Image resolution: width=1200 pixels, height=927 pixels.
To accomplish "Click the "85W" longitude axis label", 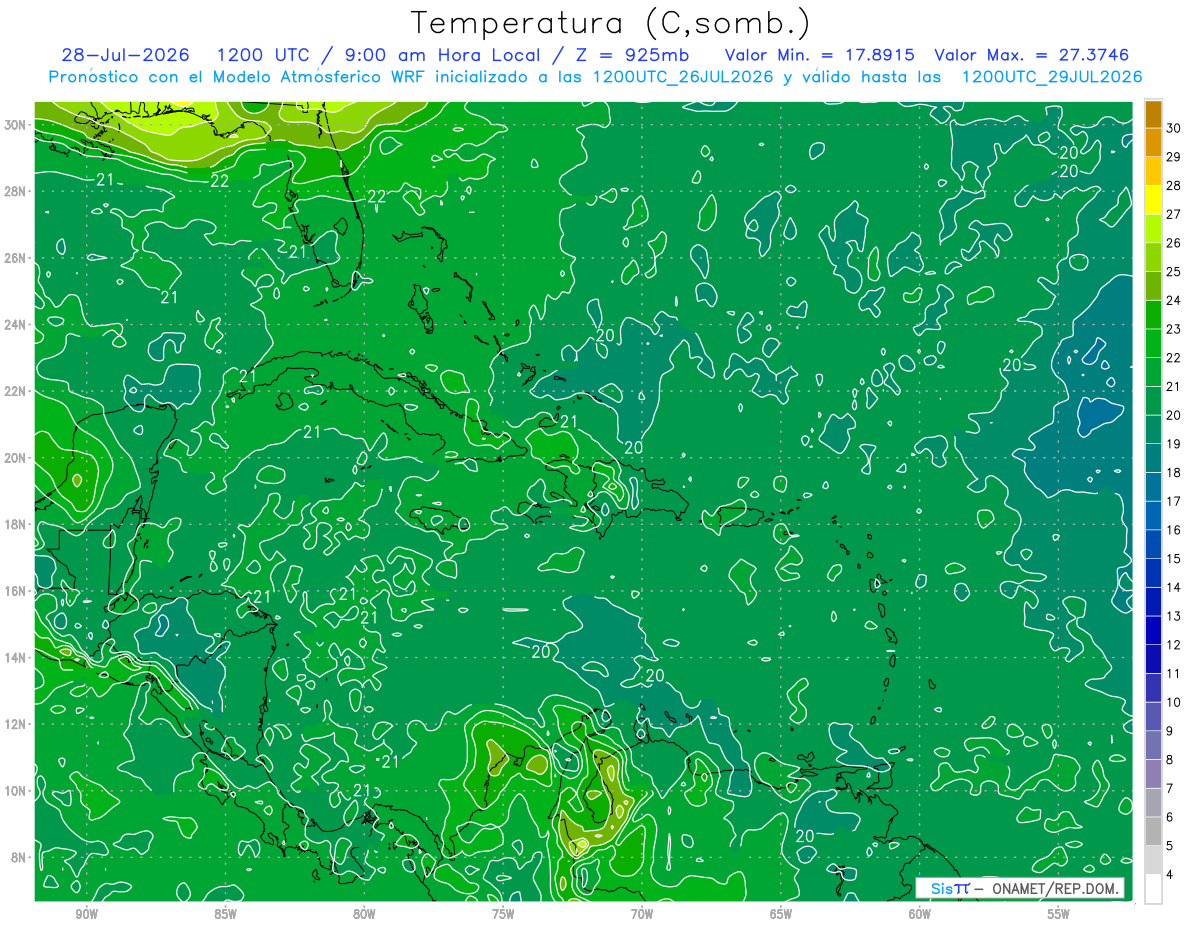I will tap(225, 914).
